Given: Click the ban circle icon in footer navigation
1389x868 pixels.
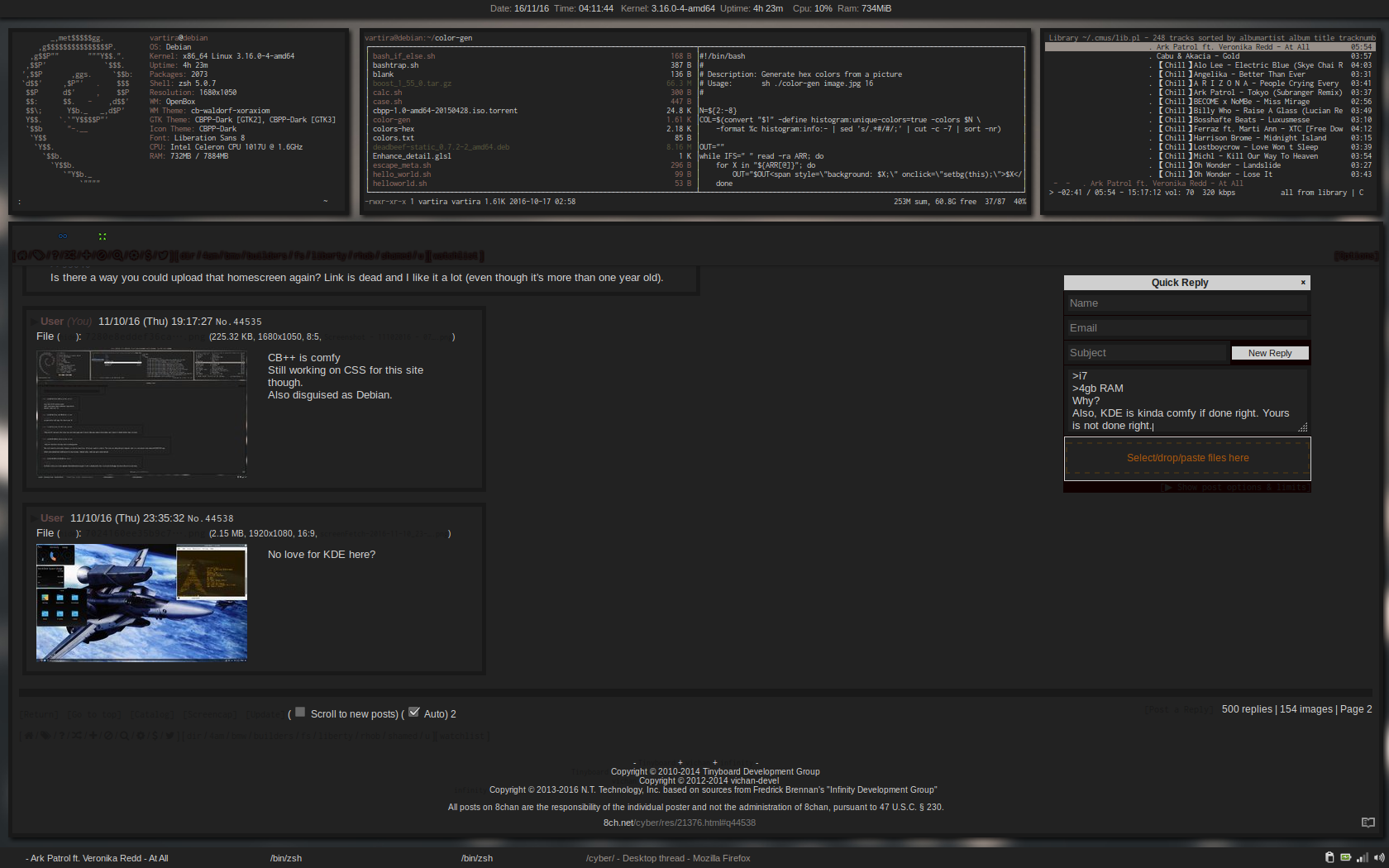Looking at the screenshot, I should click(108, 735).
